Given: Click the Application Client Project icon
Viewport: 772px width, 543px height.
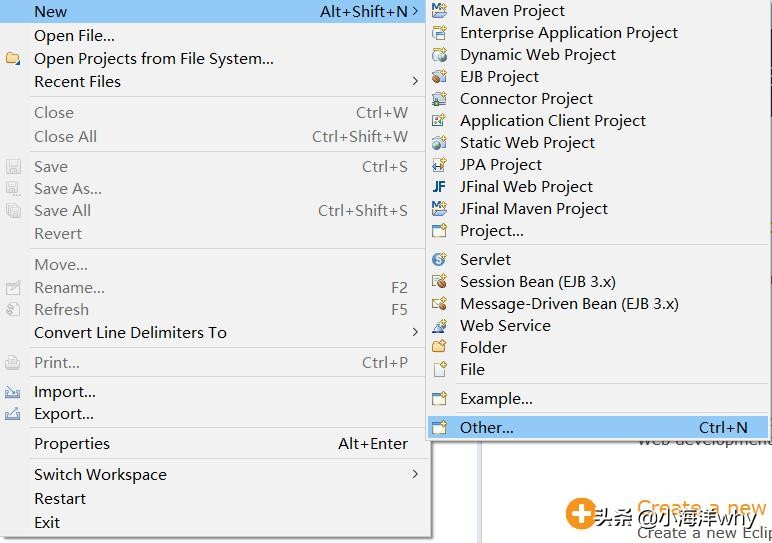Looking at the screenshot, I should point(439,121).
